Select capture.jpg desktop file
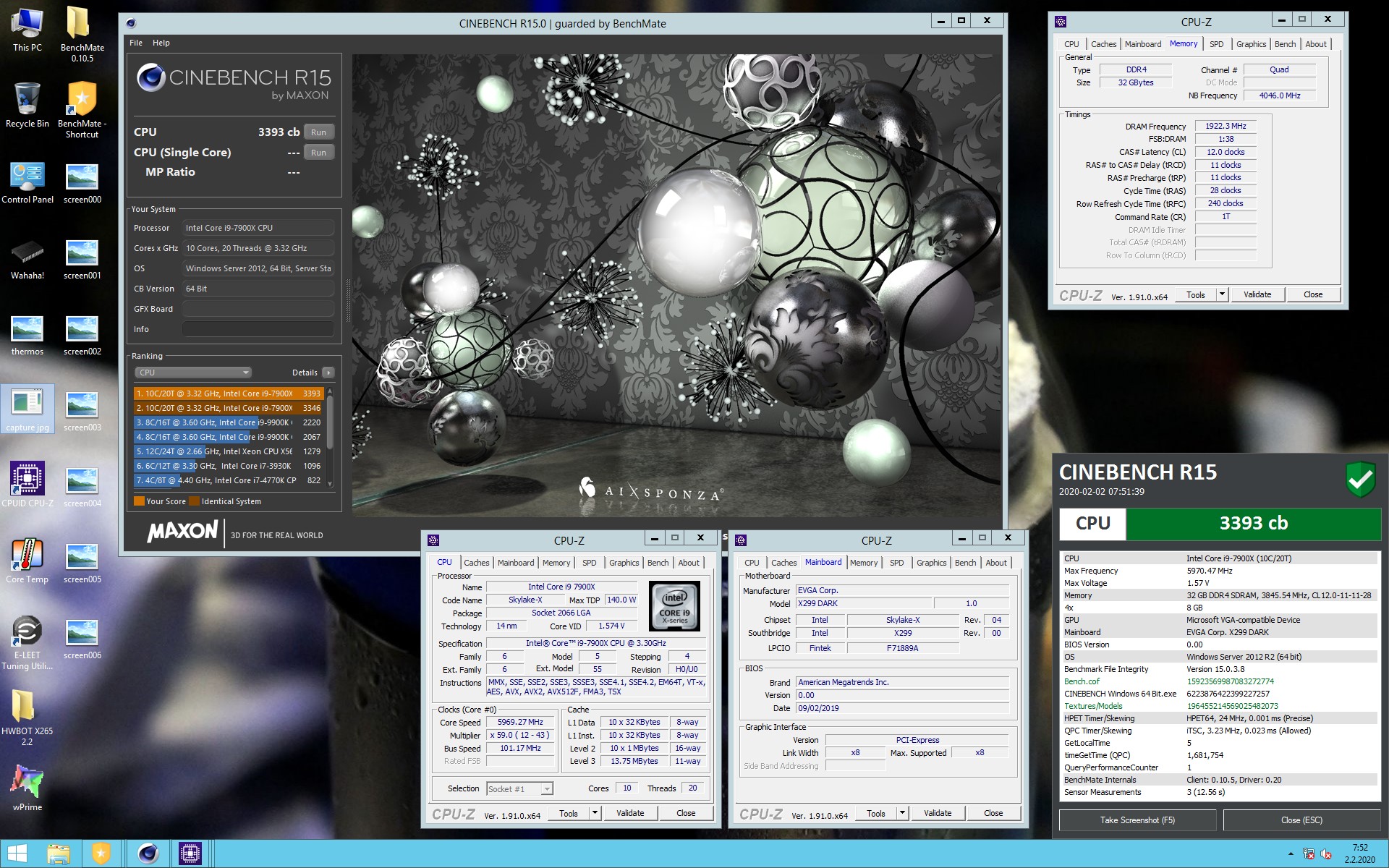1389x868 pixels. pyautogui.click(x=27, y=409)
